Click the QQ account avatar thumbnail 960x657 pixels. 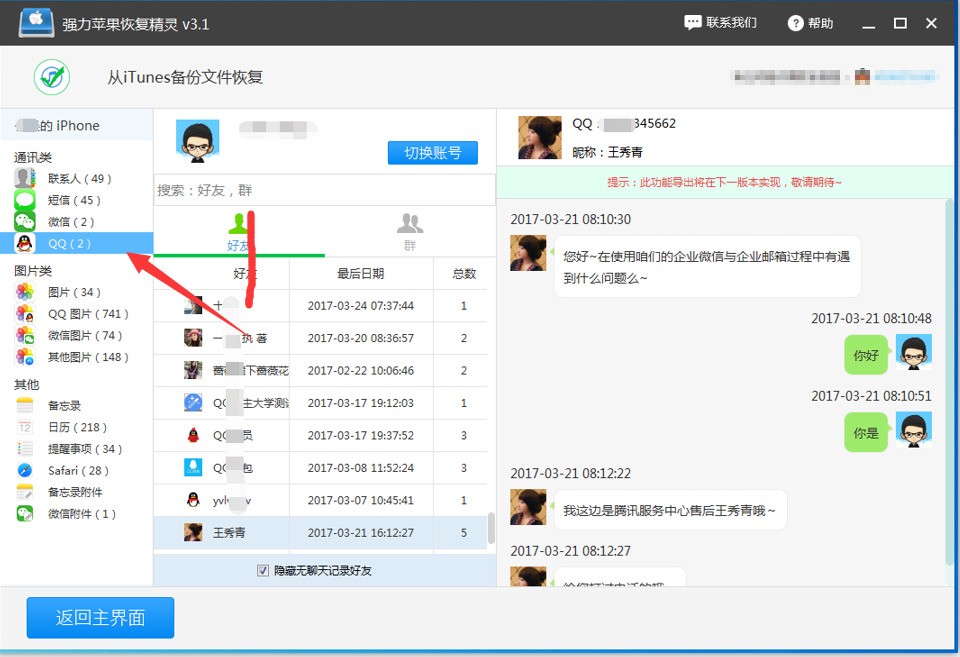pyautogui.click(x=197, y=141)
